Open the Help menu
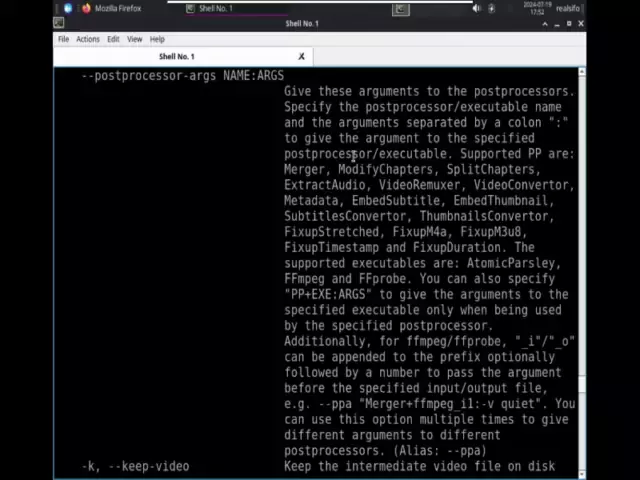Viewport: 640px width, 480px height. click(x=157, y=39)
